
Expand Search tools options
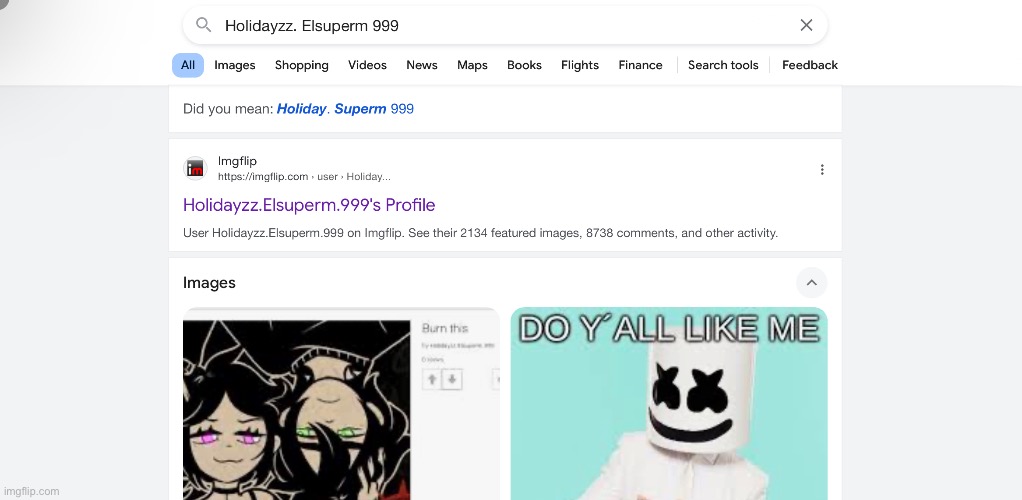[x=723, y=65]
